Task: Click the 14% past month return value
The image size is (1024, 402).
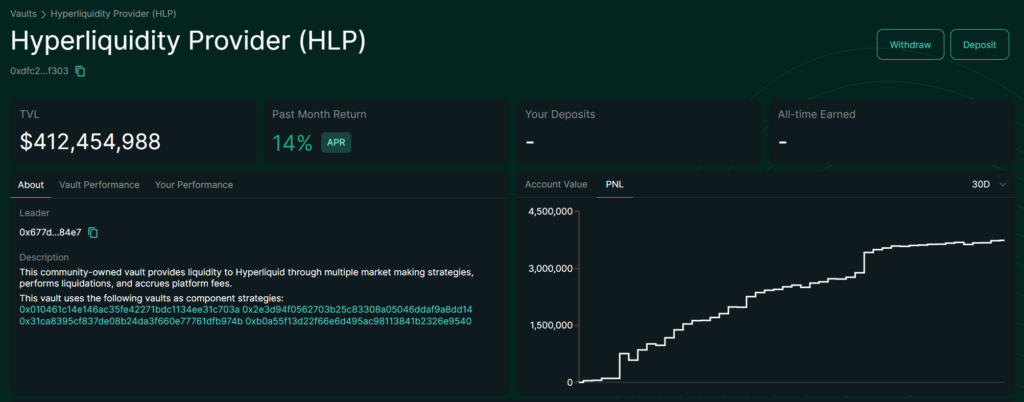Action: tap(293, 142)
